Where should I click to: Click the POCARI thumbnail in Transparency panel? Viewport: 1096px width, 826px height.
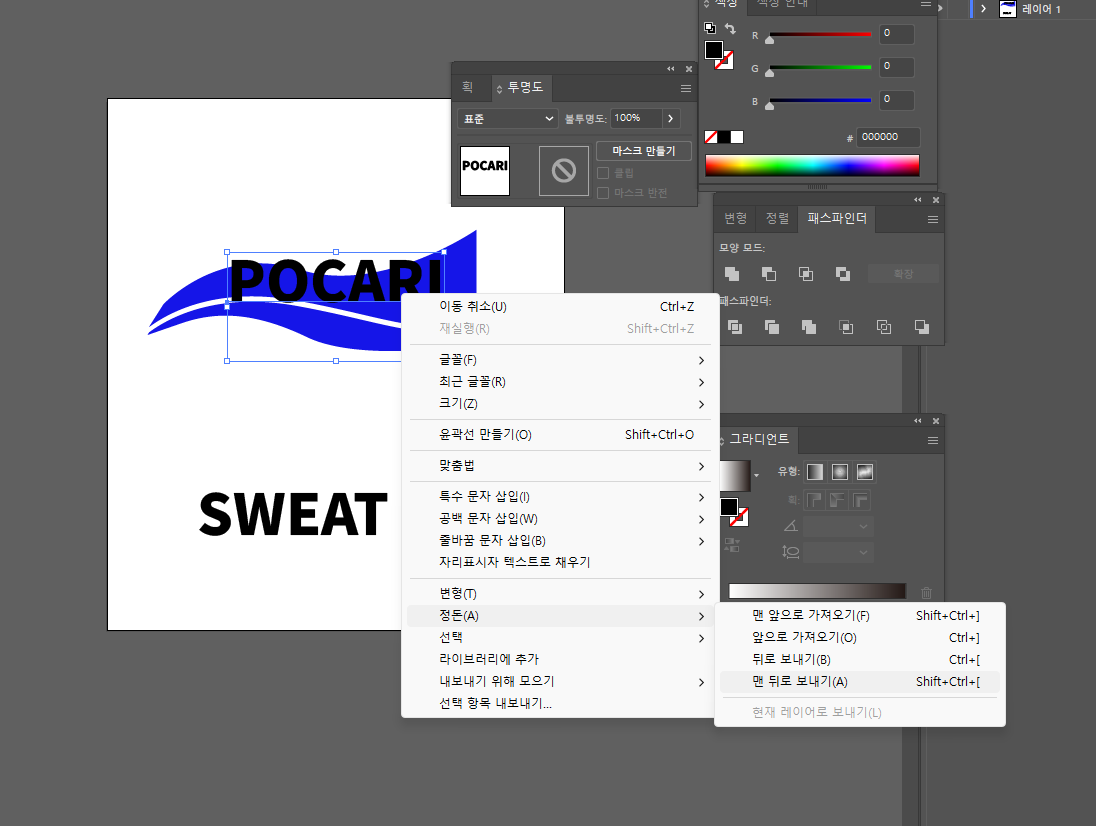485,171
